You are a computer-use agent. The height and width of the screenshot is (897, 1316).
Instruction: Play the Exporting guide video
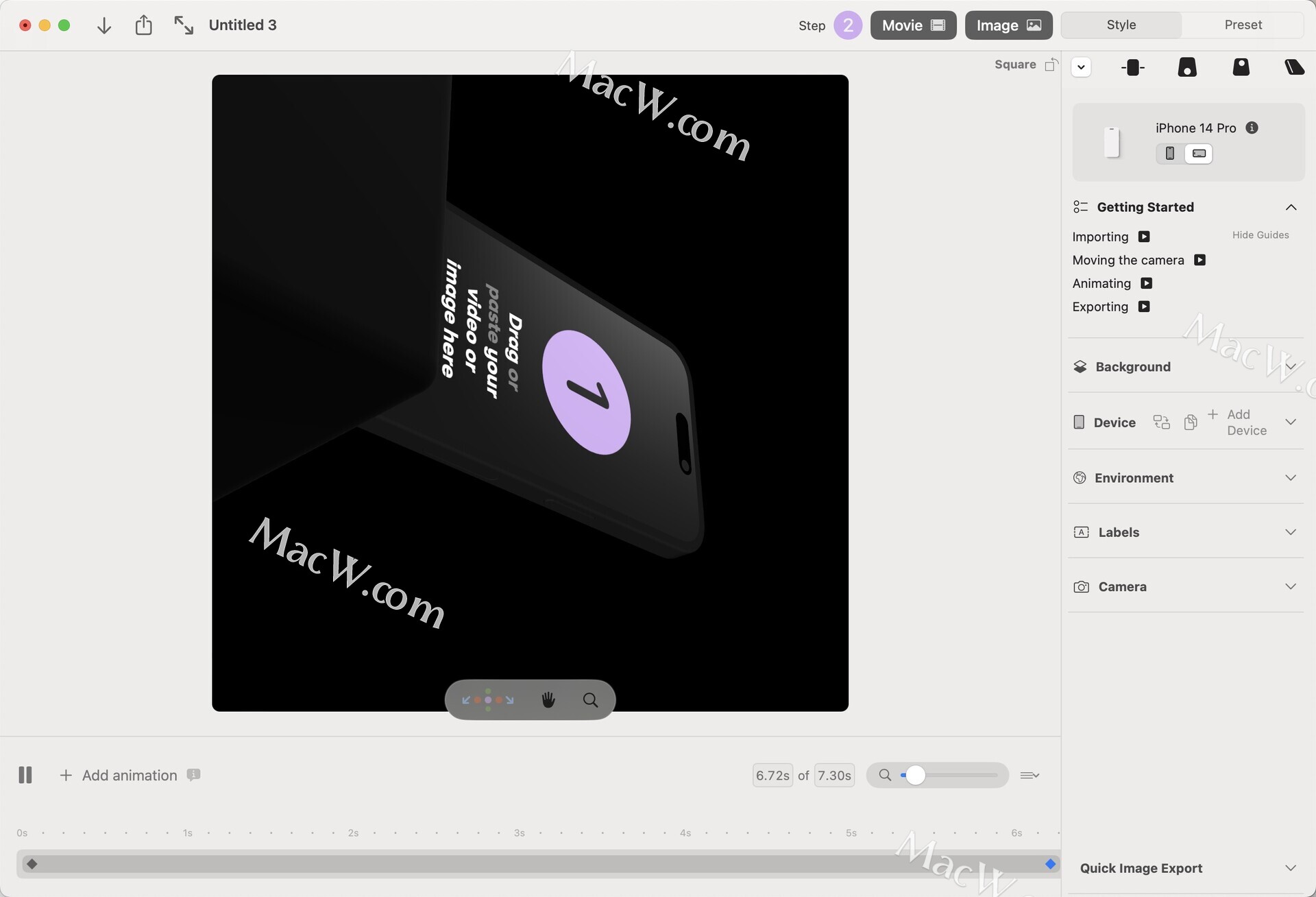click(1144, 307)
